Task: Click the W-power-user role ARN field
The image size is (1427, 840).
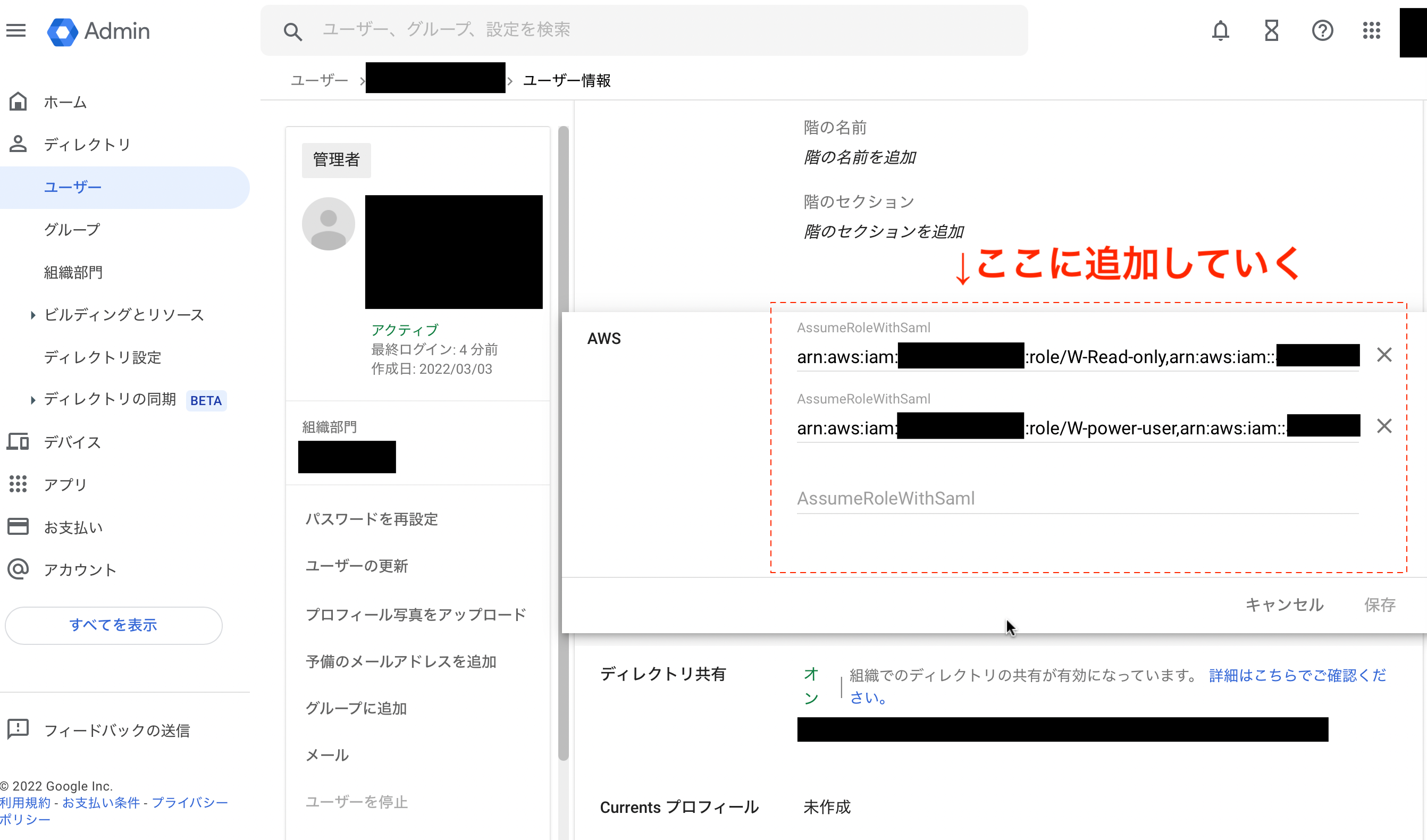Action: click(x=1078, y=427)
